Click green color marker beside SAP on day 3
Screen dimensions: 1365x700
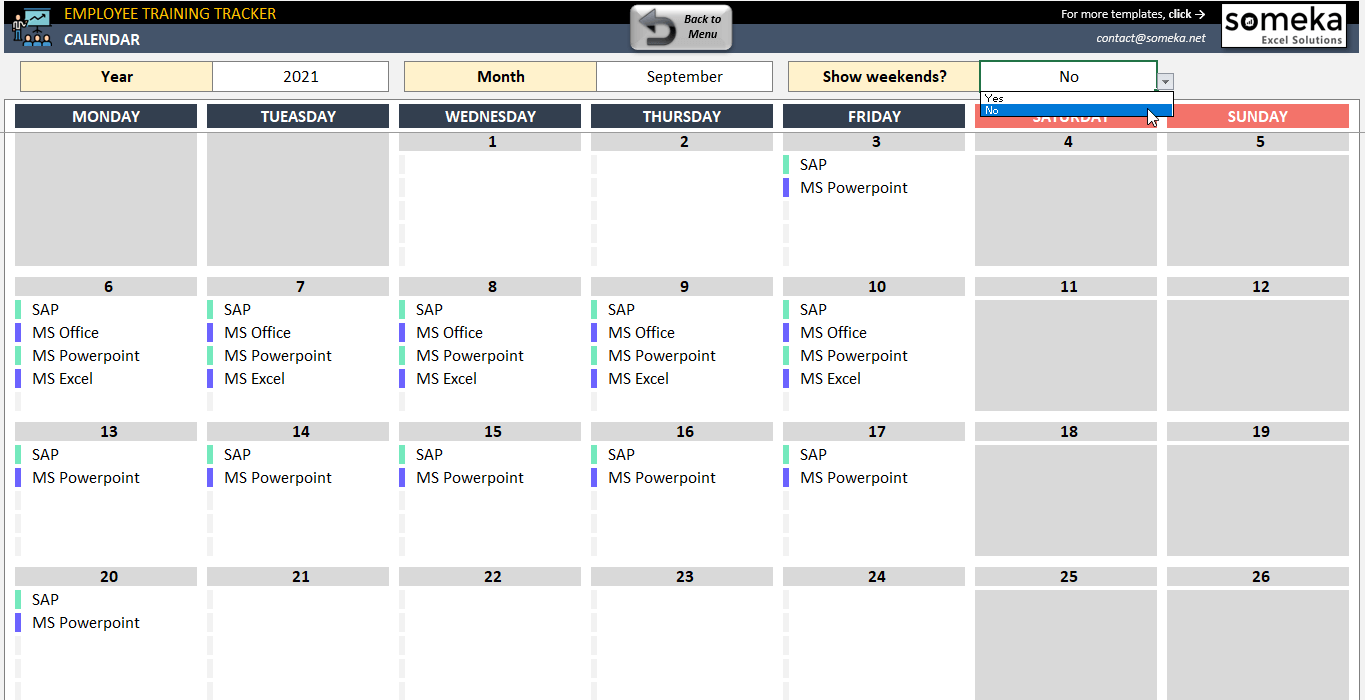(x=786, y=165)
